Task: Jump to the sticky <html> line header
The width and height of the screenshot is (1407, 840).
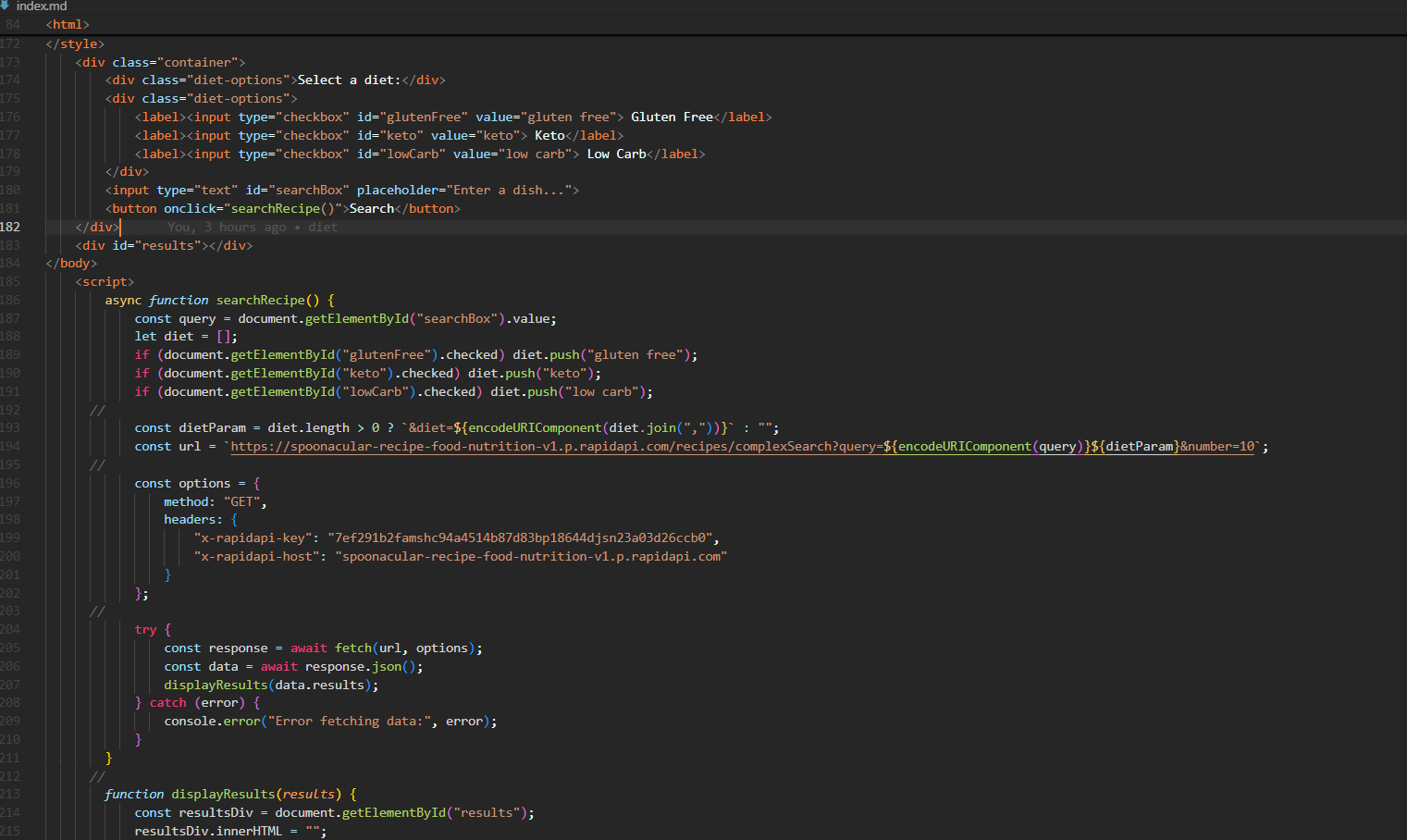Action: pyautogui.click(x=68, y=25)
